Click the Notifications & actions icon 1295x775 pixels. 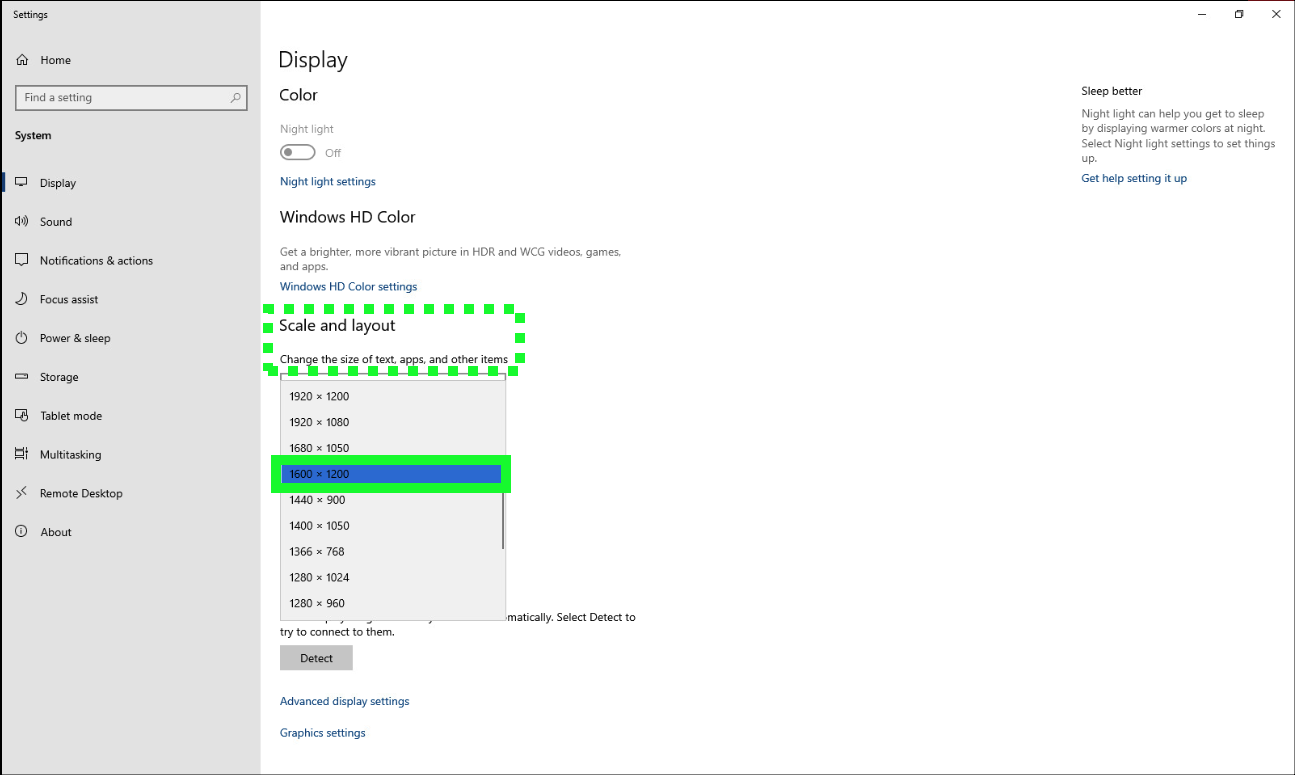click(x=22, y=260)
